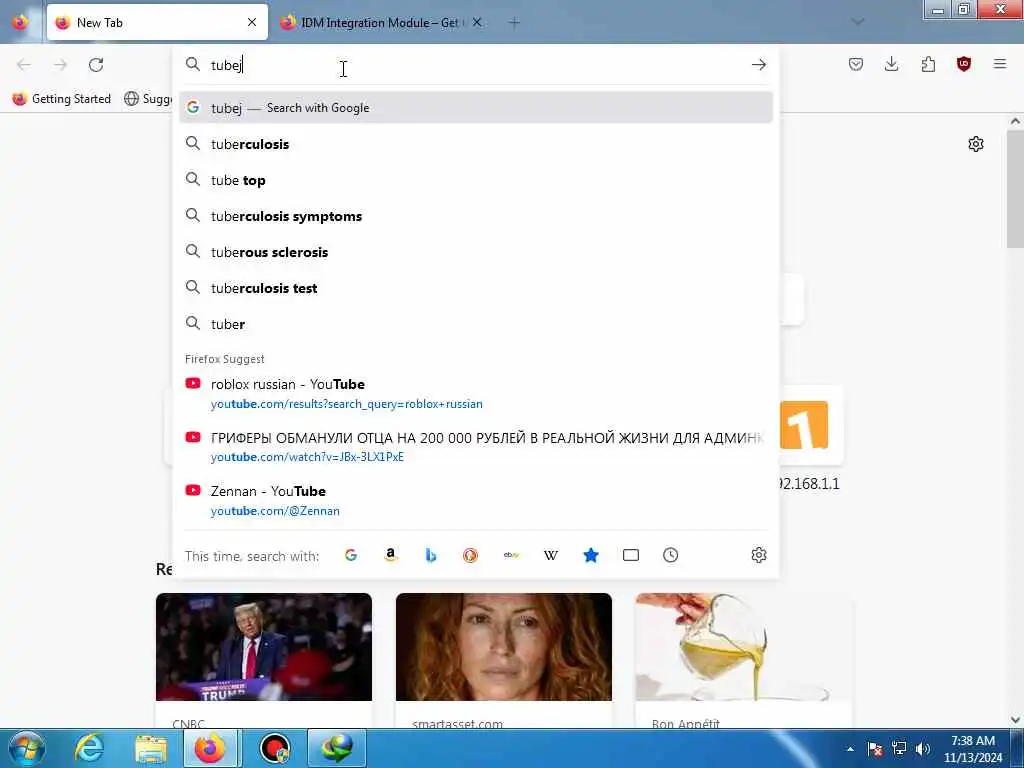This screenshot has height=768, width=1024.
Task: Search this time with Bing icon
Action: tap(430, 555)
